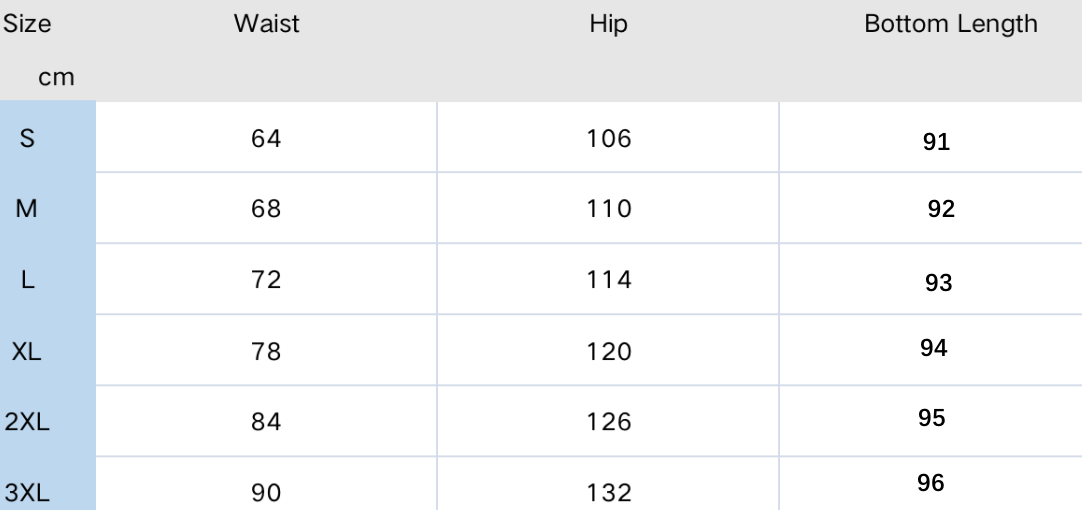The height and width of the screenshot is (510, 1082).
Task: Select the XL size row label
Action: pyautogui.click(x=26, y=351)
